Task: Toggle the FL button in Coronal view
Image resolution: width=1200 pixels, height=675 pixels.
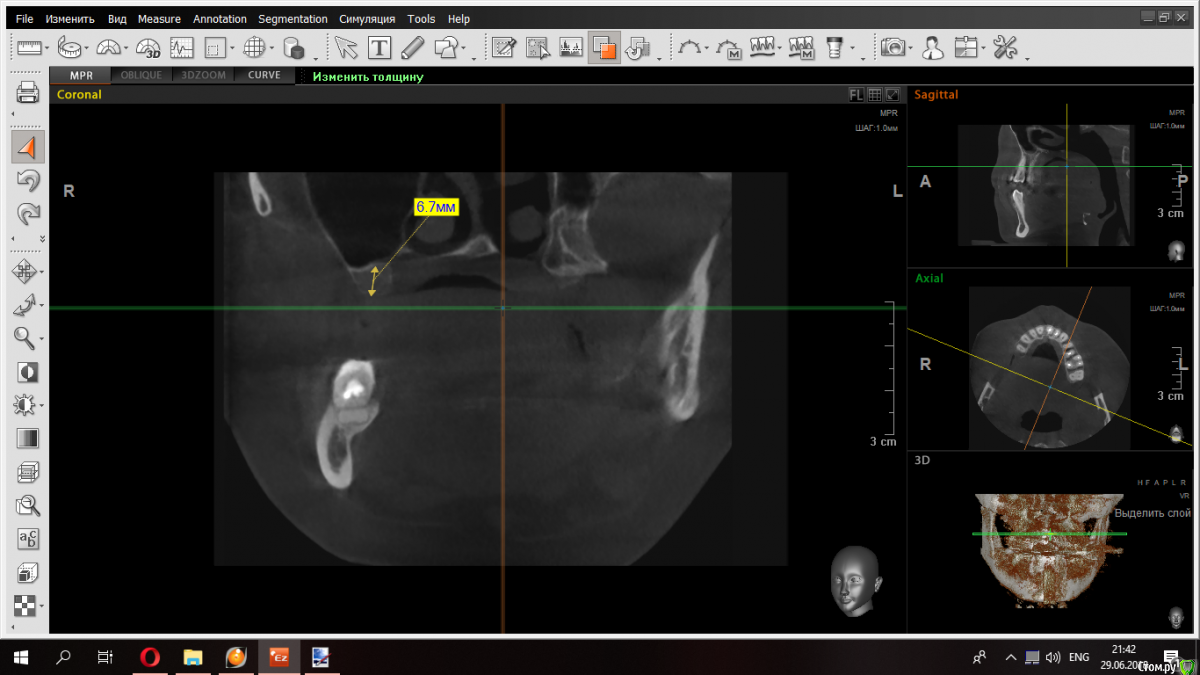Action: coord(856,95)
